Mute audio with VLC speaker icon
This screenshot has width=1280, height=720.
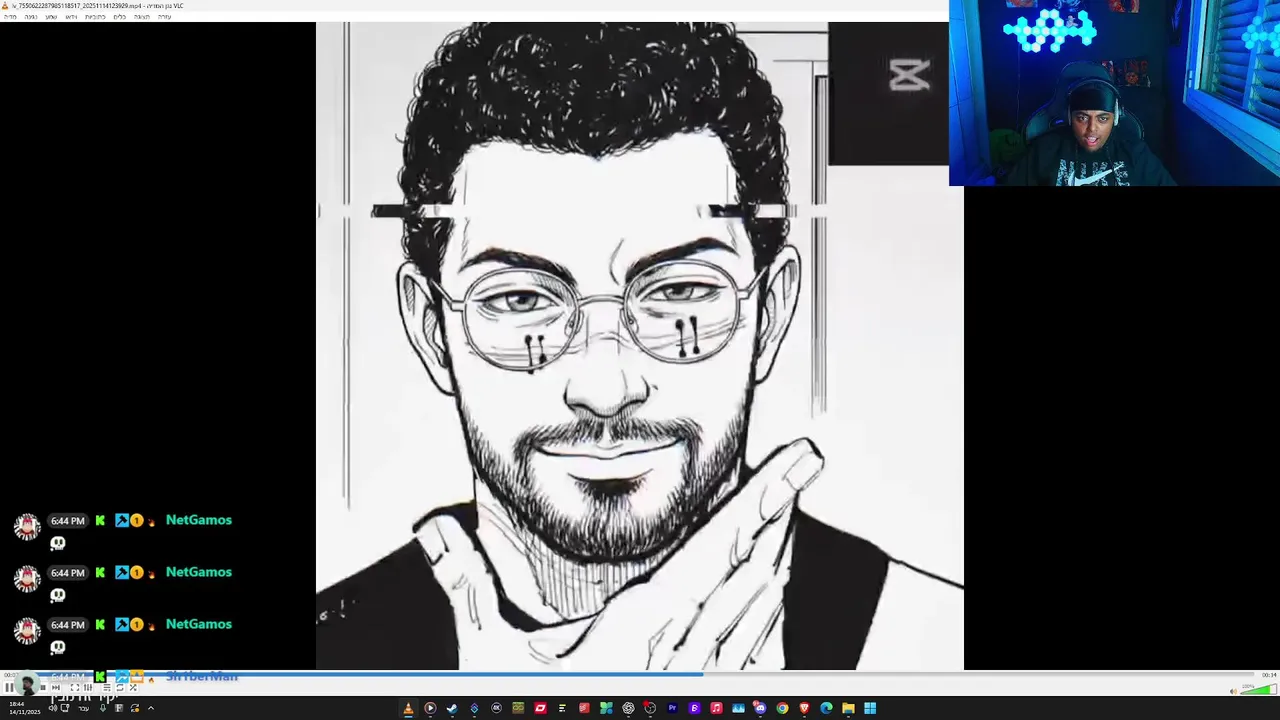(1234, 690)
